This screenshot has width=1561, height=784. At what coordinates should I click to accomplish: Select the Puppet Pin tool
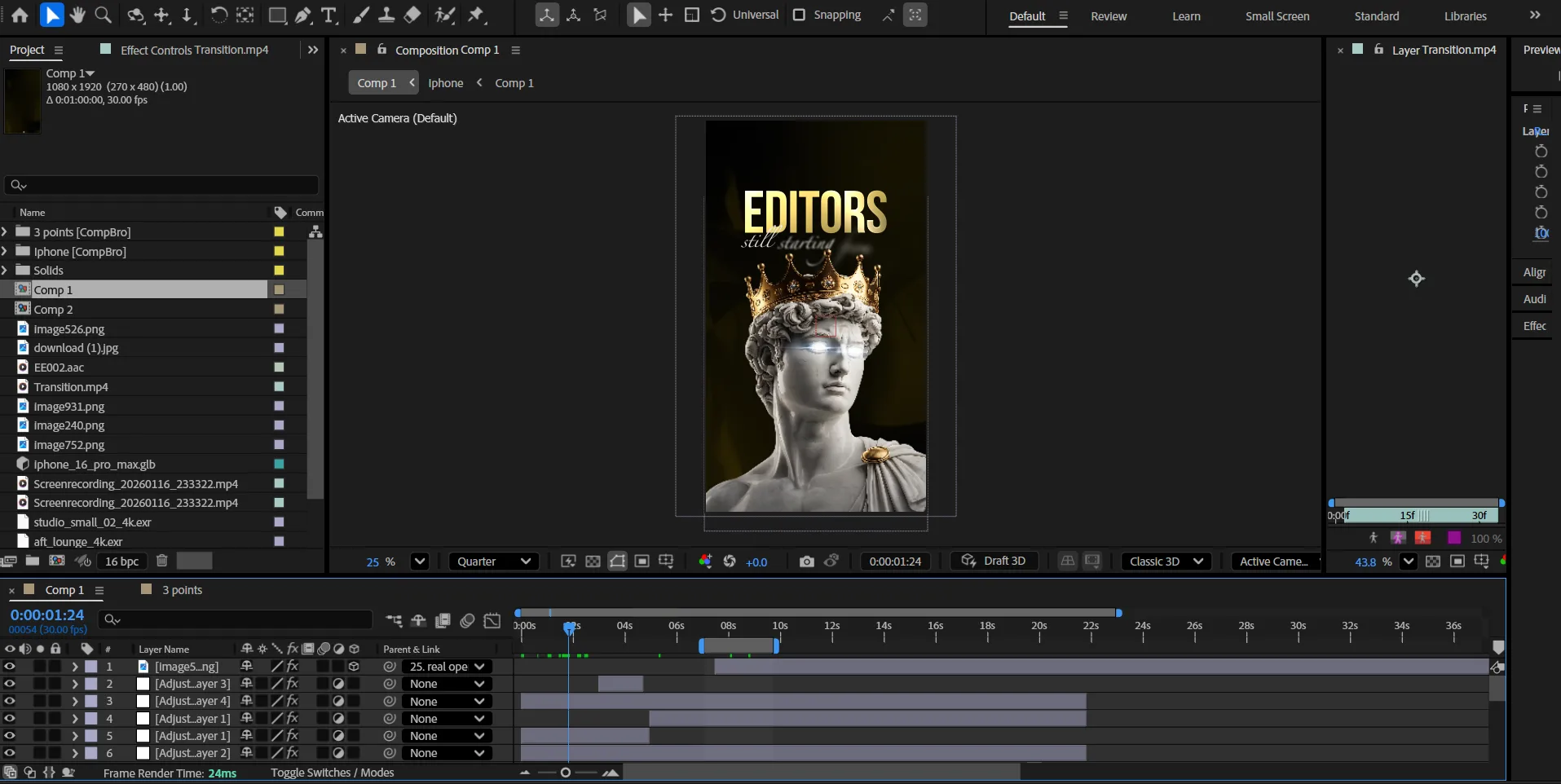pyautogui.click(x=477, y=15)
